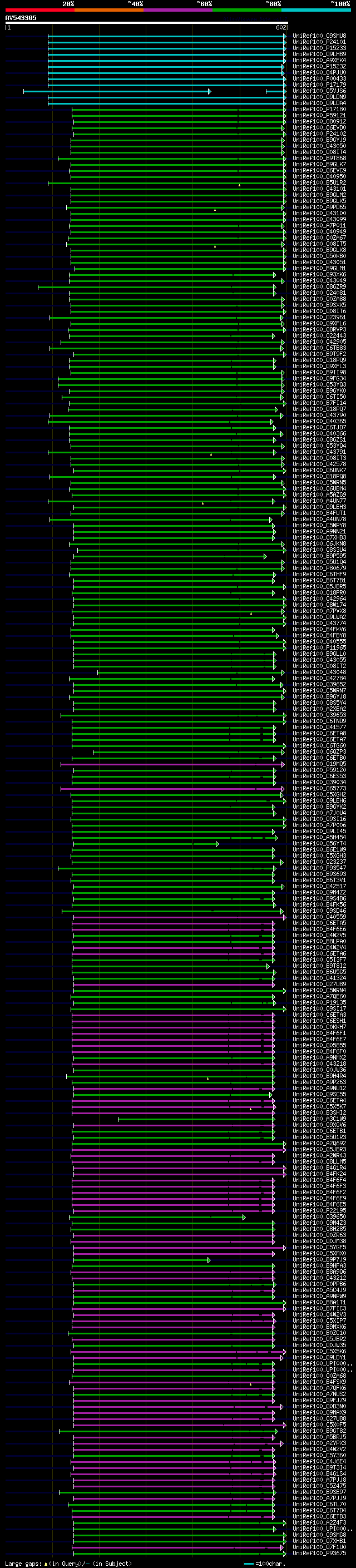Select hit label UniRef100_B5U1R2
Viewport: 356px width, 1568px height.
pos(319,182)
